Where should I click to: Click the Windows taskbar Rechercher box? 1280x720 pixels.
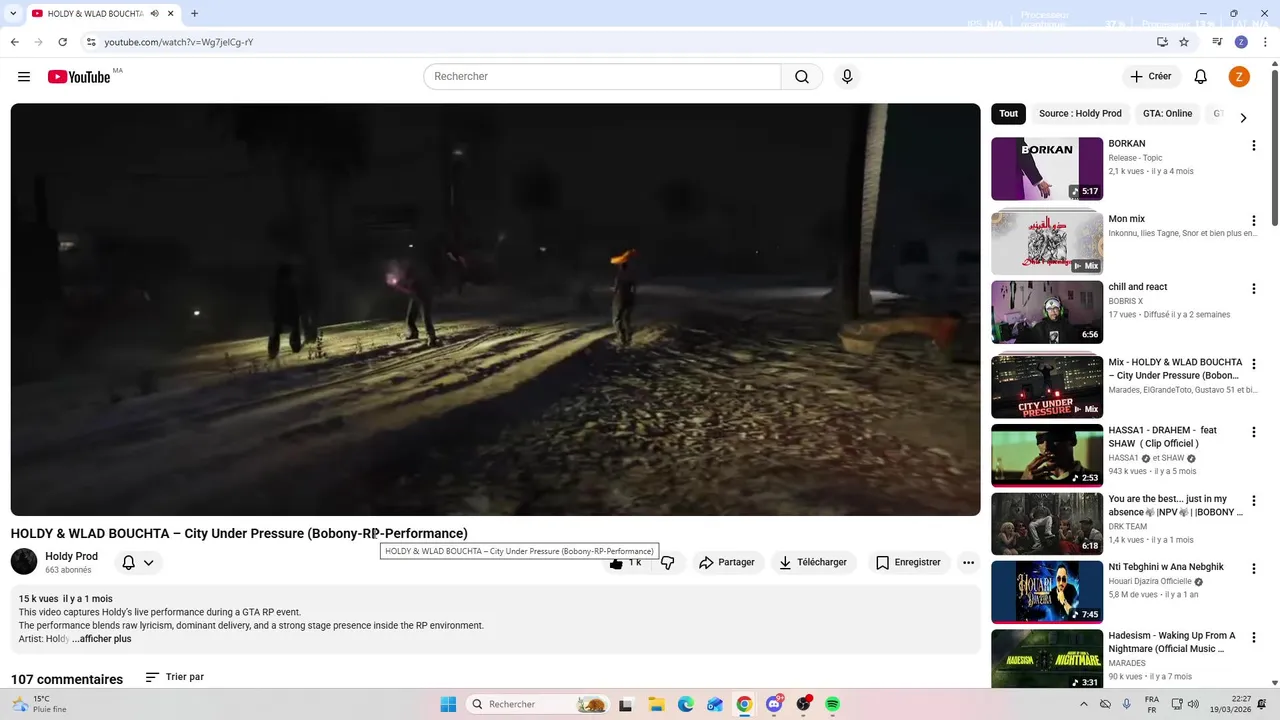539,704
